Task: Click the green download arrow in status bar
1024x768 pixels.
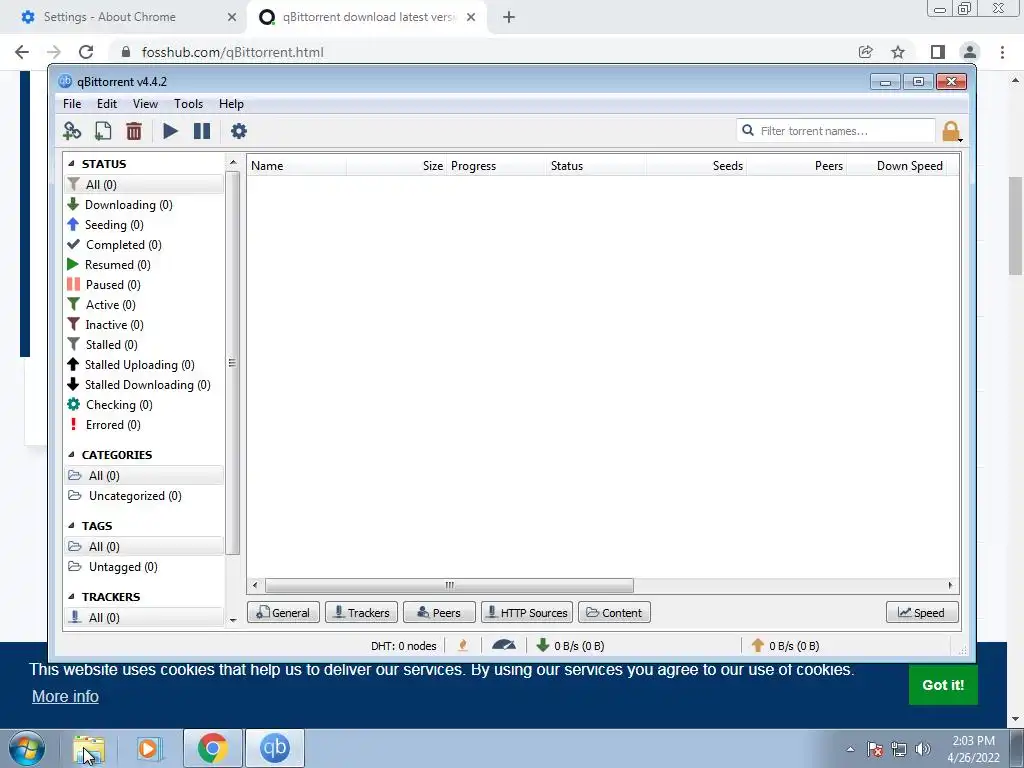Action: (x=543, y=645)
